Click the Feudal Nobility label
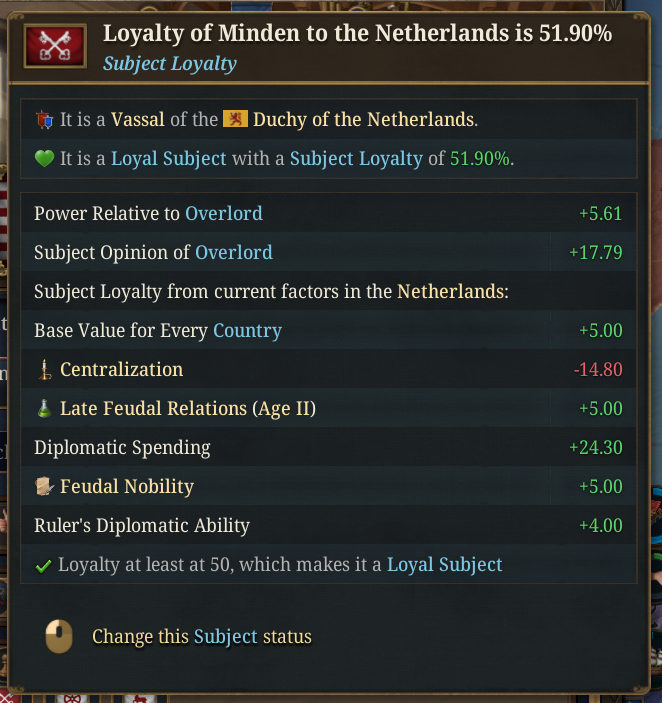The width and height of the screenshot is (662, 703). (x=127, y=487)
